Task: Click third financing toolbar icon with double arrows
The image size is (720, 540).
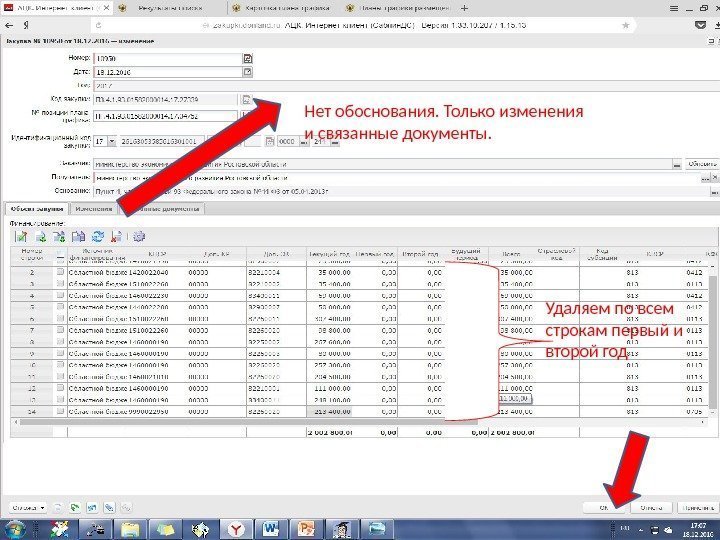Action: pyautogui.click(x=59, y=236)
